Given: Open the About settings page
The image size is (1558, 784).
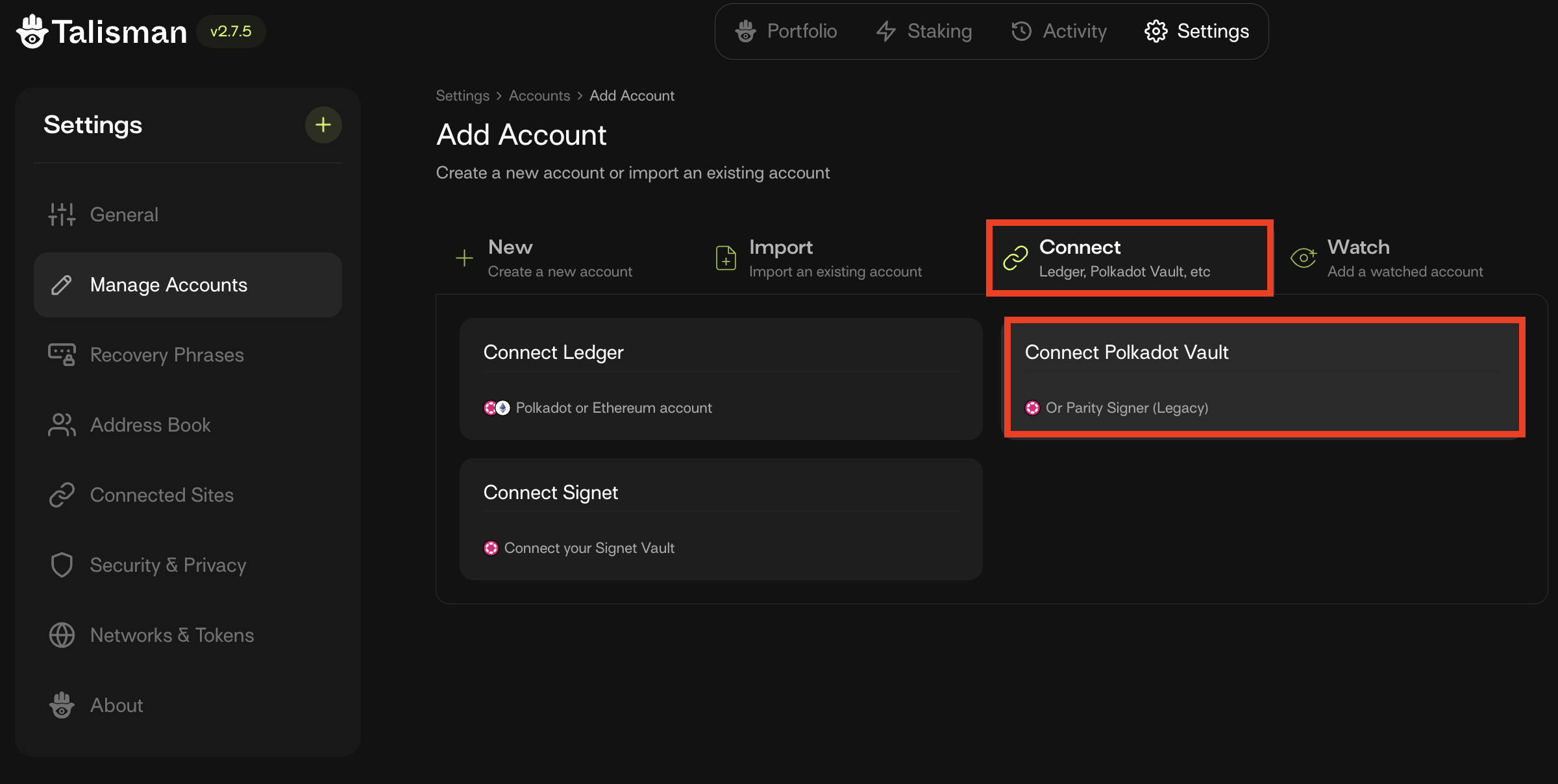Looking at the screenshot, I should pyautogui.click(x=116, y=705).
